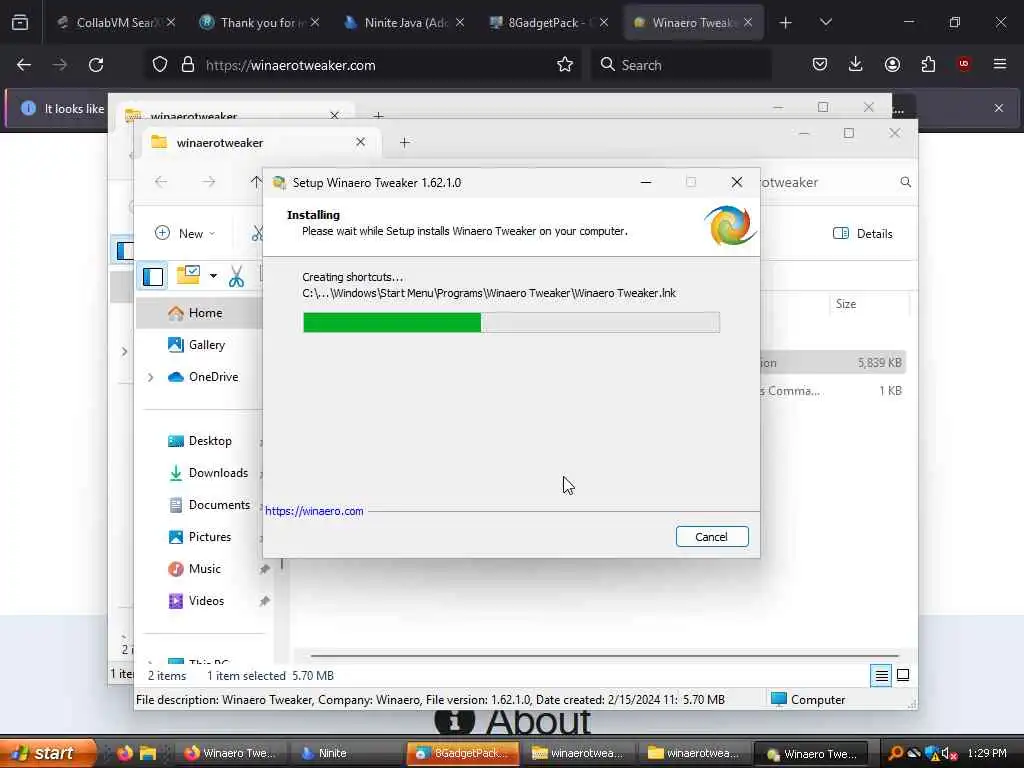Go back in Firefox

point(24,65)
